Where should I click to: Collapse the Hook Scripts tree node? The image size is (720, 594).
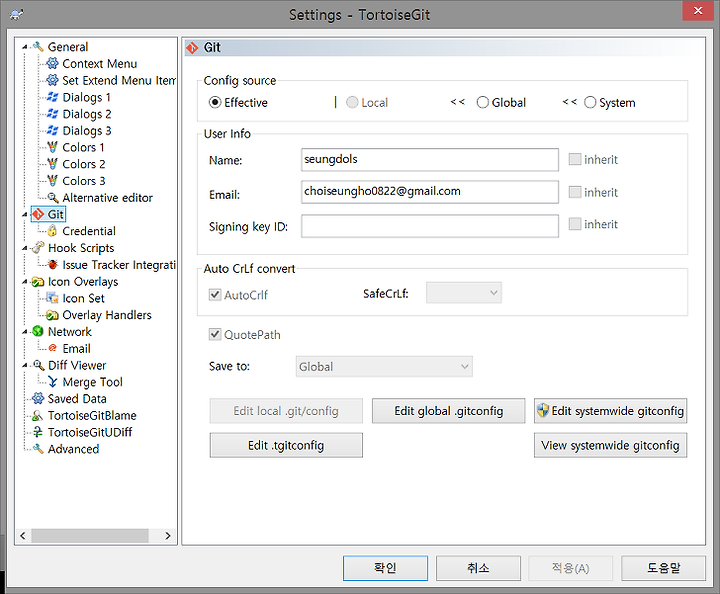(x=25, y=248)
